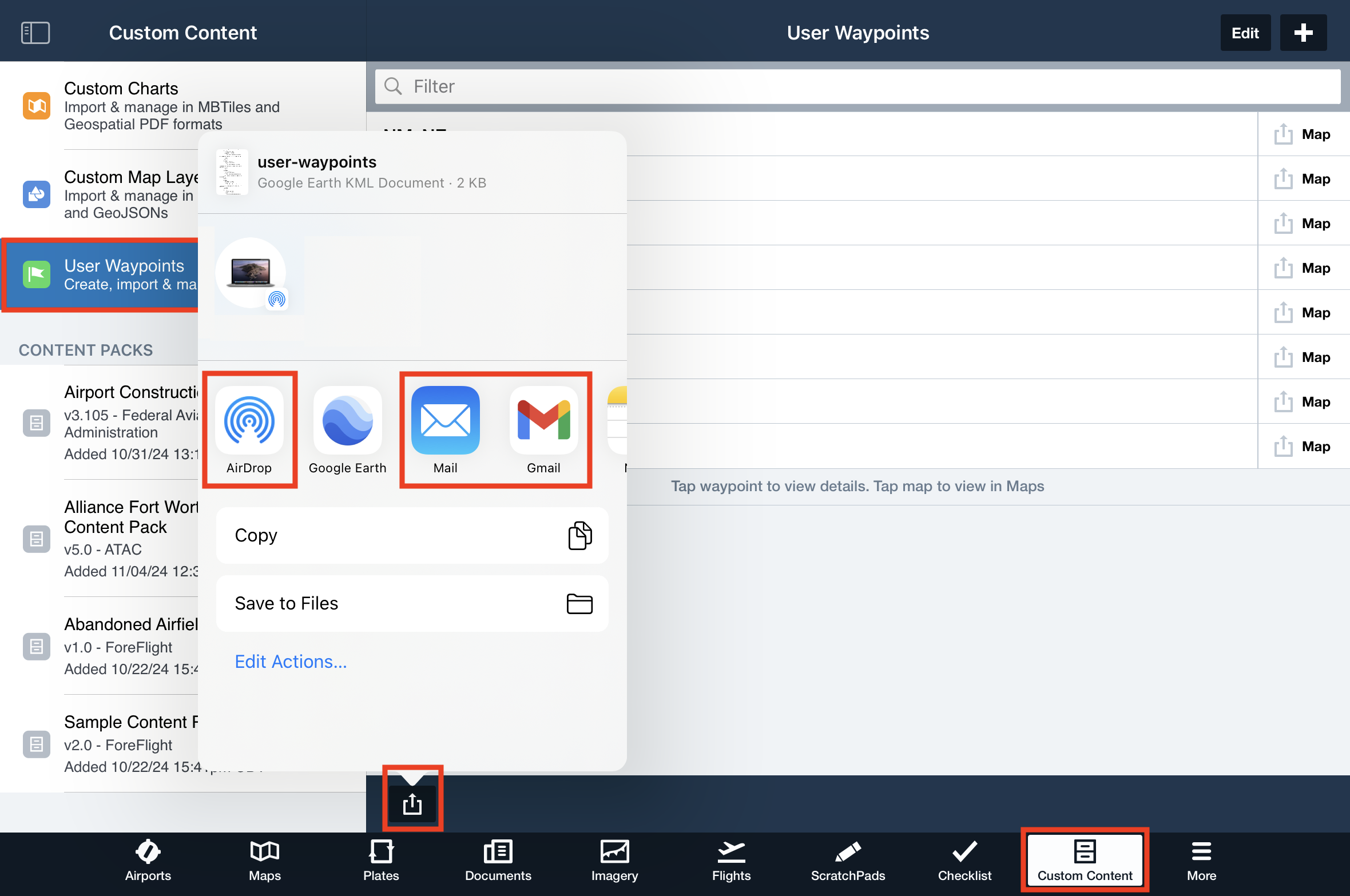Open Edit mode for User Waypoints

pos(1245,33)
